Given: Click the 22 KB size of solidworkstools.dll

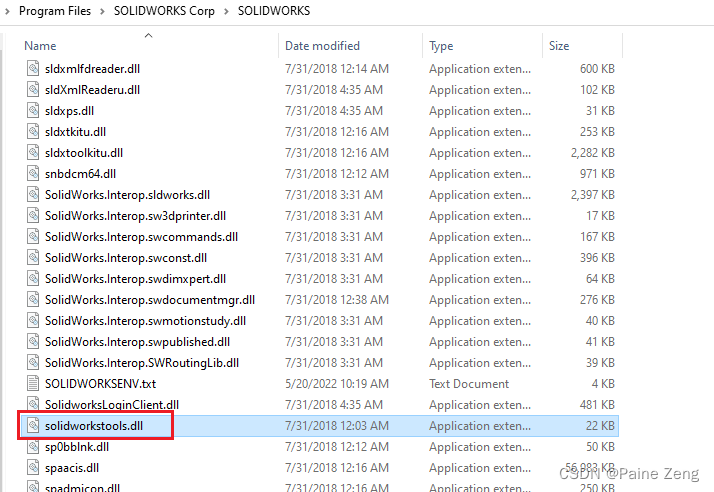Looking at the screenshot, I should point(600,425).
